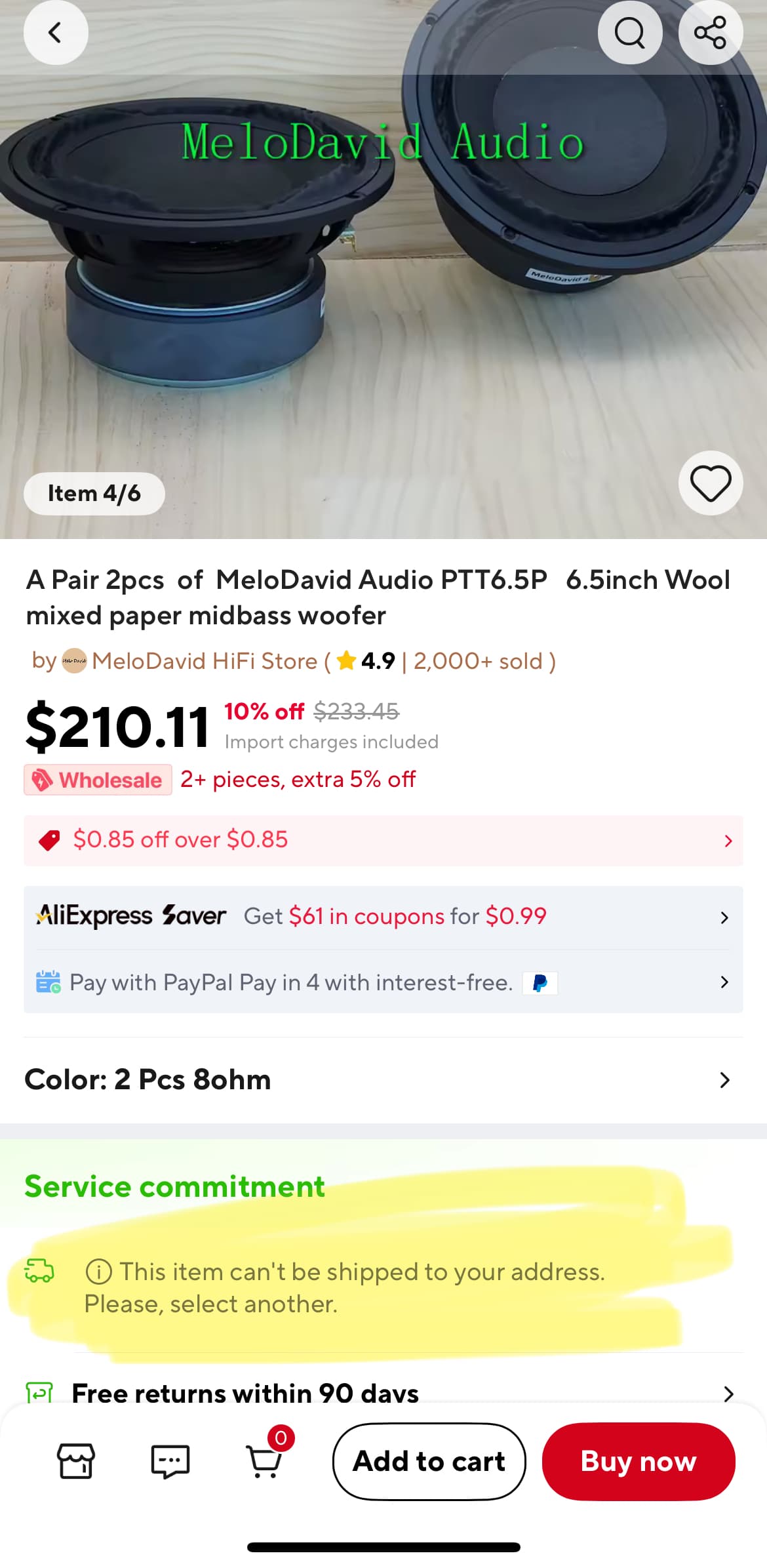Open seller chat message icon

tap(170, 1461)
